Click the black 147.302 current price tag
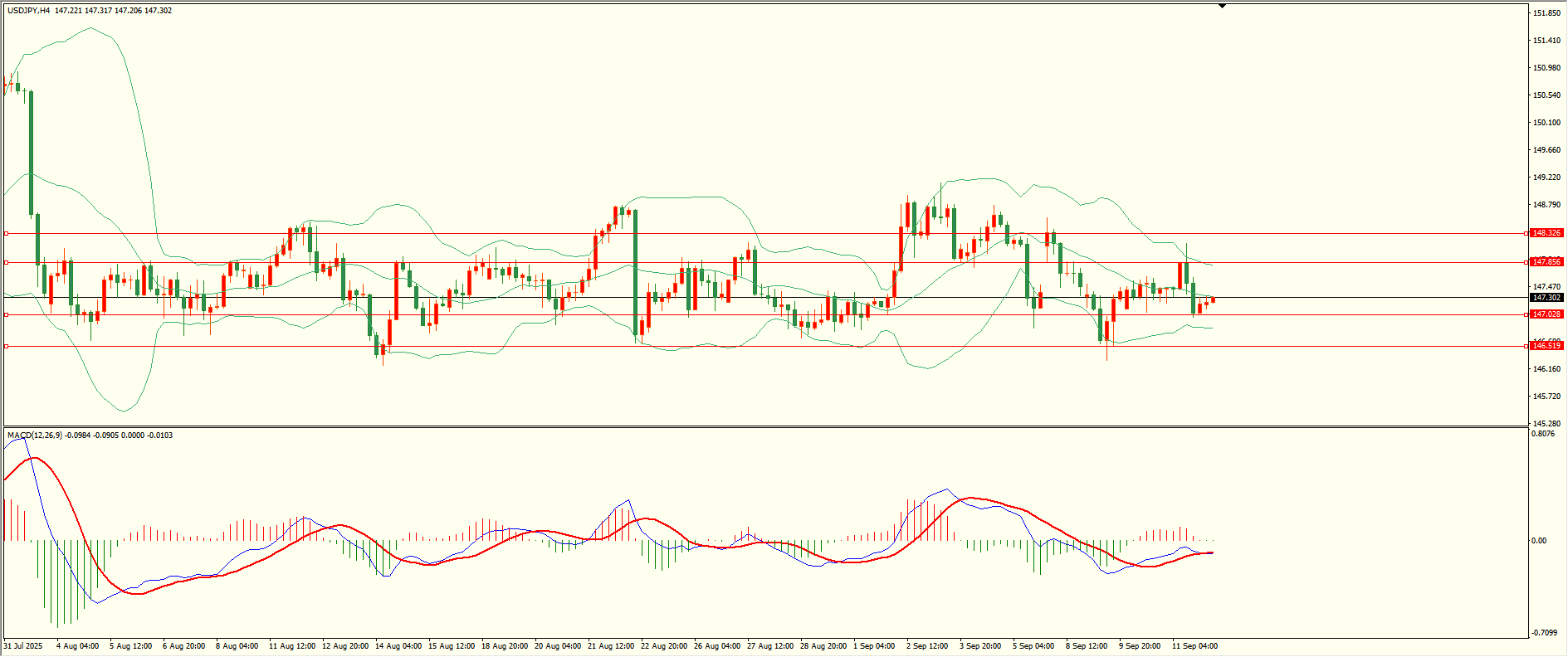1568x657 pixels. click(x=1546, y=298)
